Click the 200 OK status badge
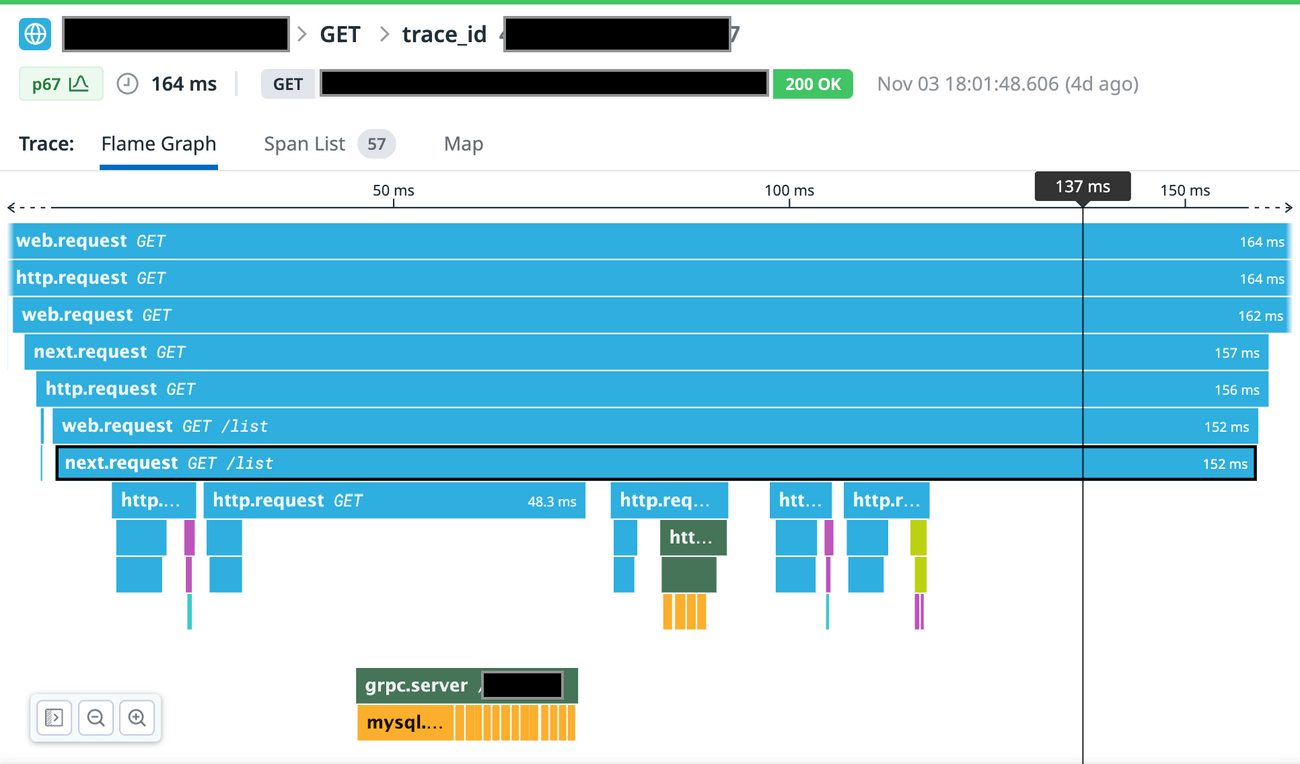The height and width of the screenshot is (764, 1300). pyautogui.click(x=812, y=84)
